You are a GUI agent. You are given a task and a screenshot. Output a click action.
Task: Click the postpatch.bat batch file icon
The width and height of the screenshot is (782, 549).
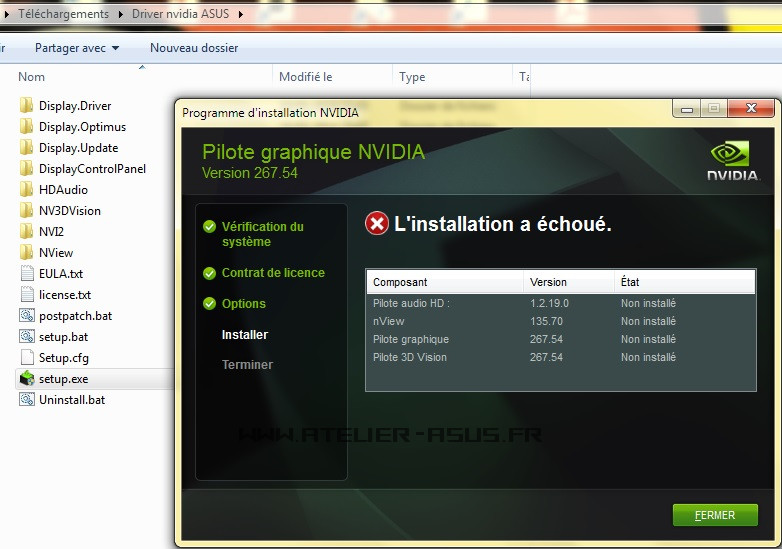27,315
